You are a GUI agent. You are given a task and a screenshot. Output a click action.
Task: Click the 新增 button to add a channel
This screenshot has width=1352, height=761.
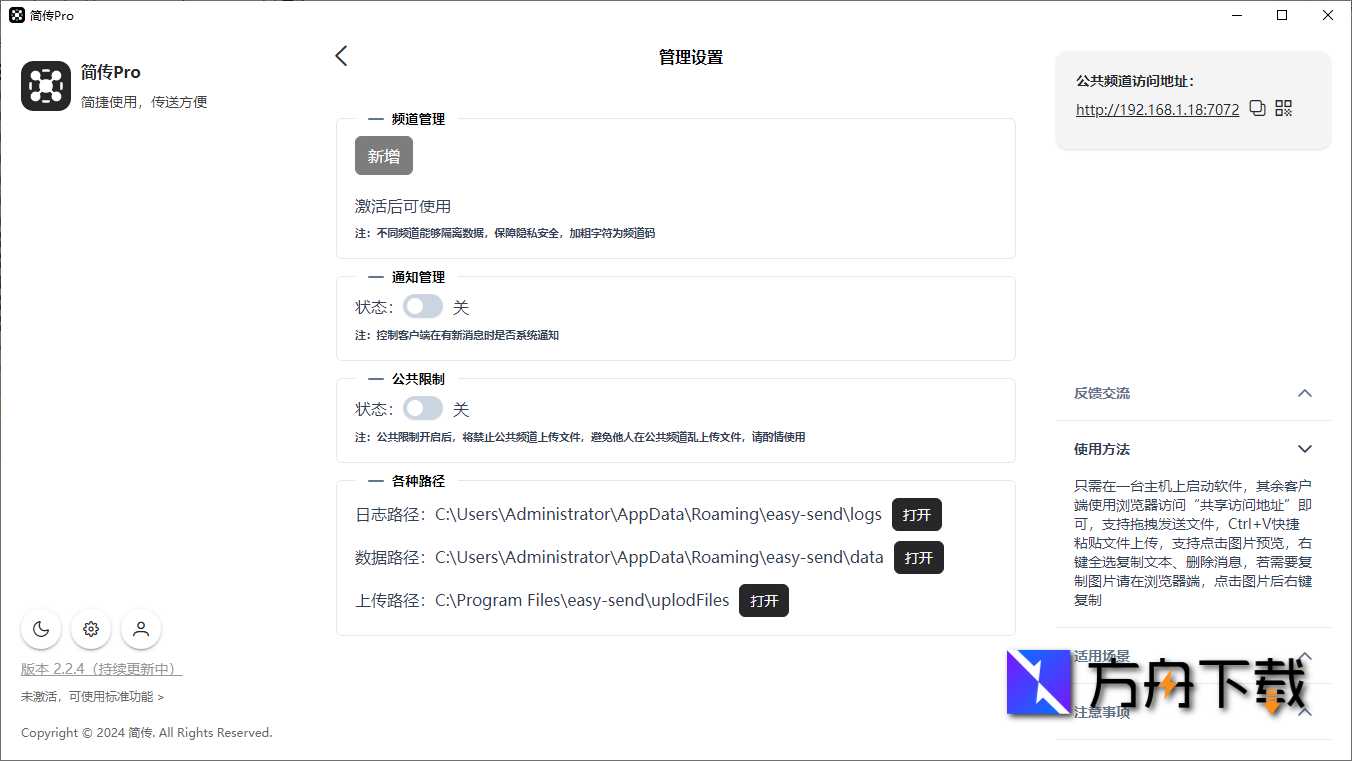coord(383,155)
